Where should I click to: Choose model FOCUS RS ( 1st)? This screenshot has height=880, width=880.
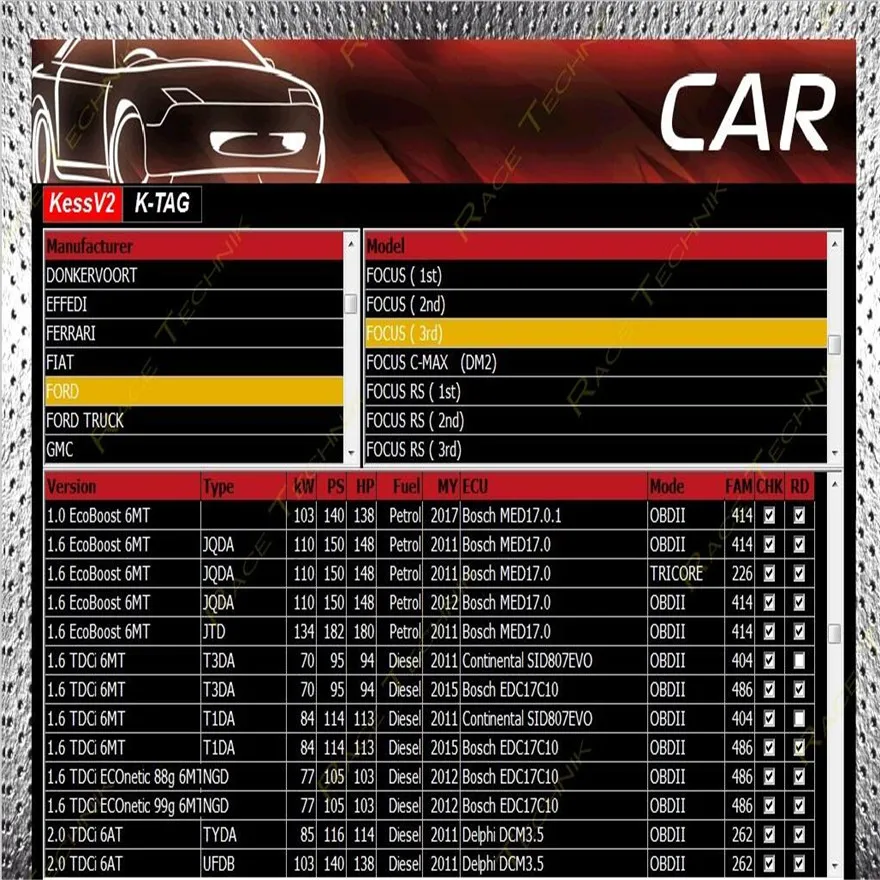(x=595, y=392)
